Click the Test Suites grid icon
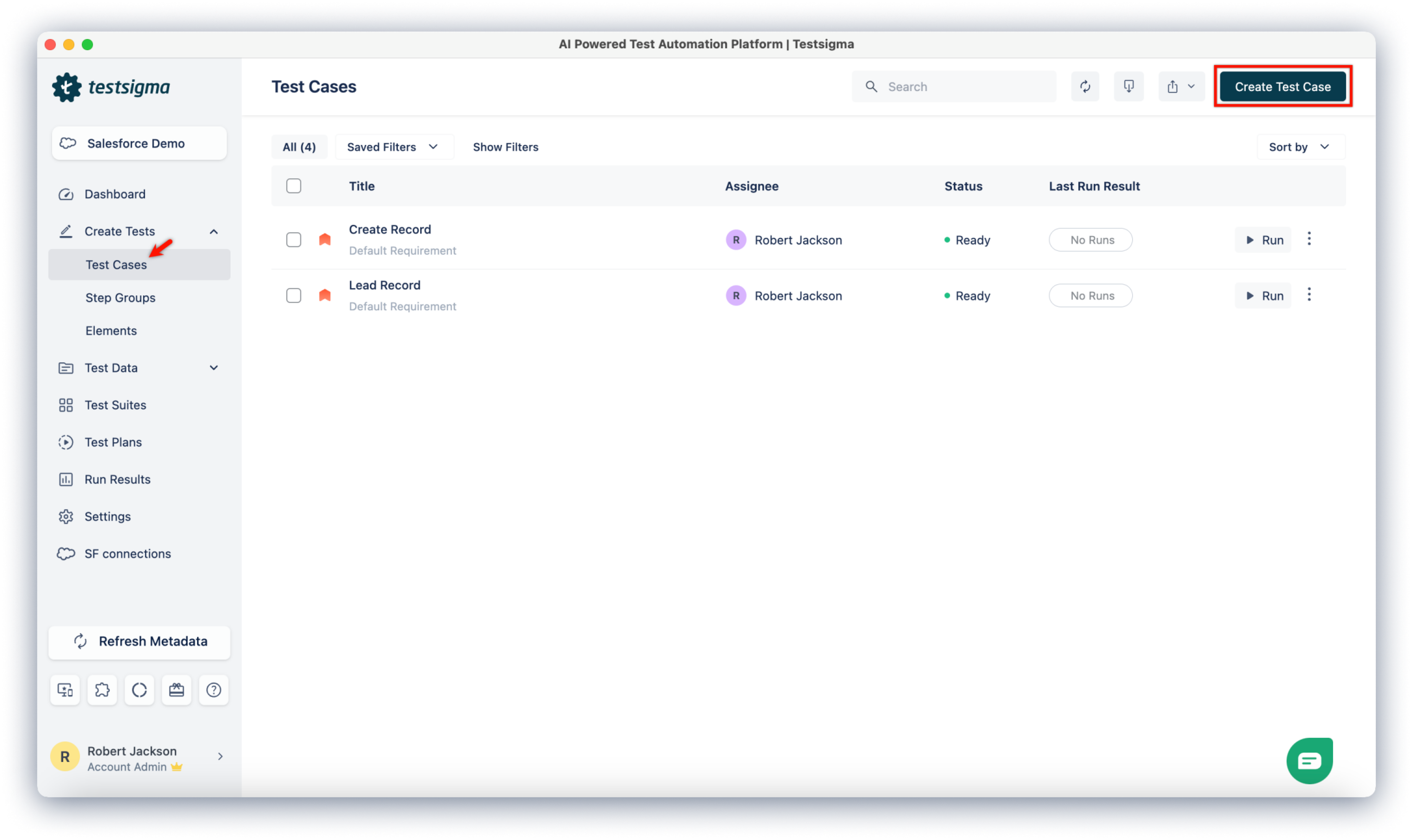This screenshot has width=1413, height=840. click(66, 405)
